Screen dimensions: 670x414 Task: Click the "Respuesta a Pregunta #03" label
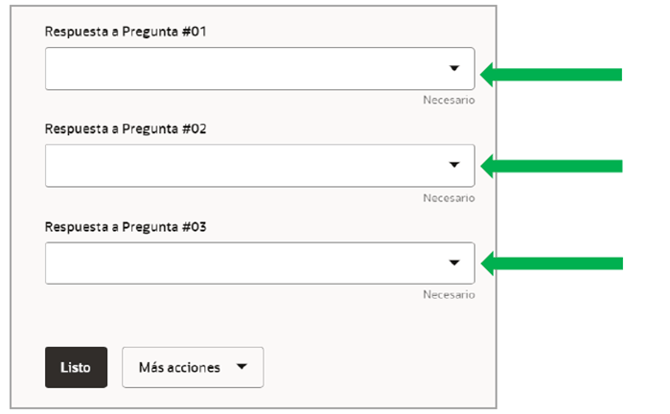tap(125, 226)
